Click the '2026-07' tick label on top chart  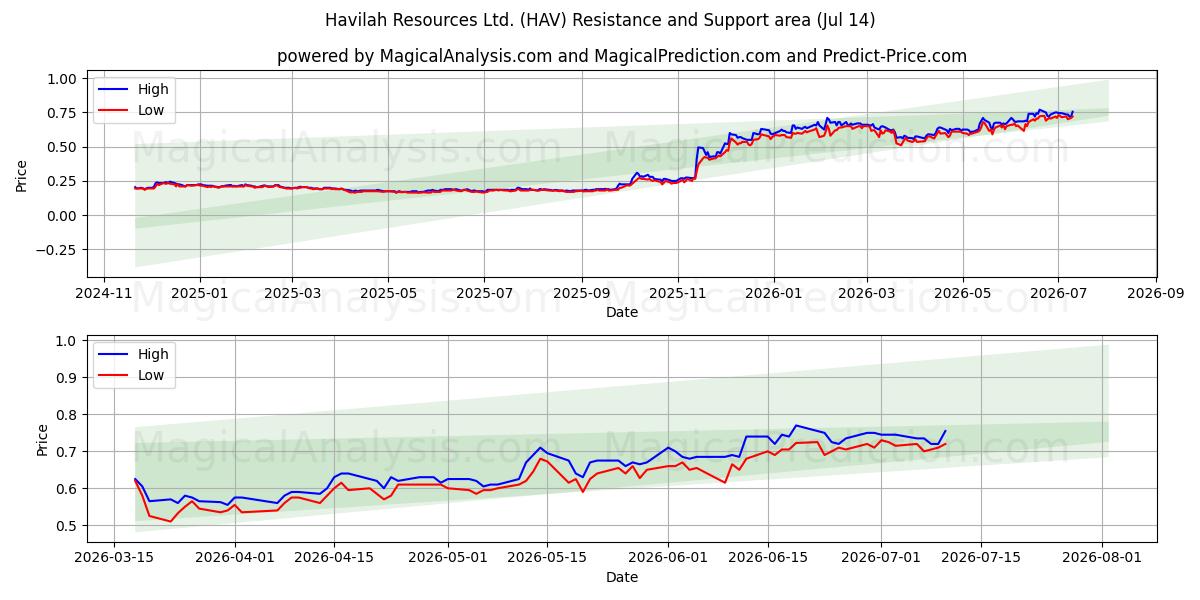click(x=1058, y=293)
